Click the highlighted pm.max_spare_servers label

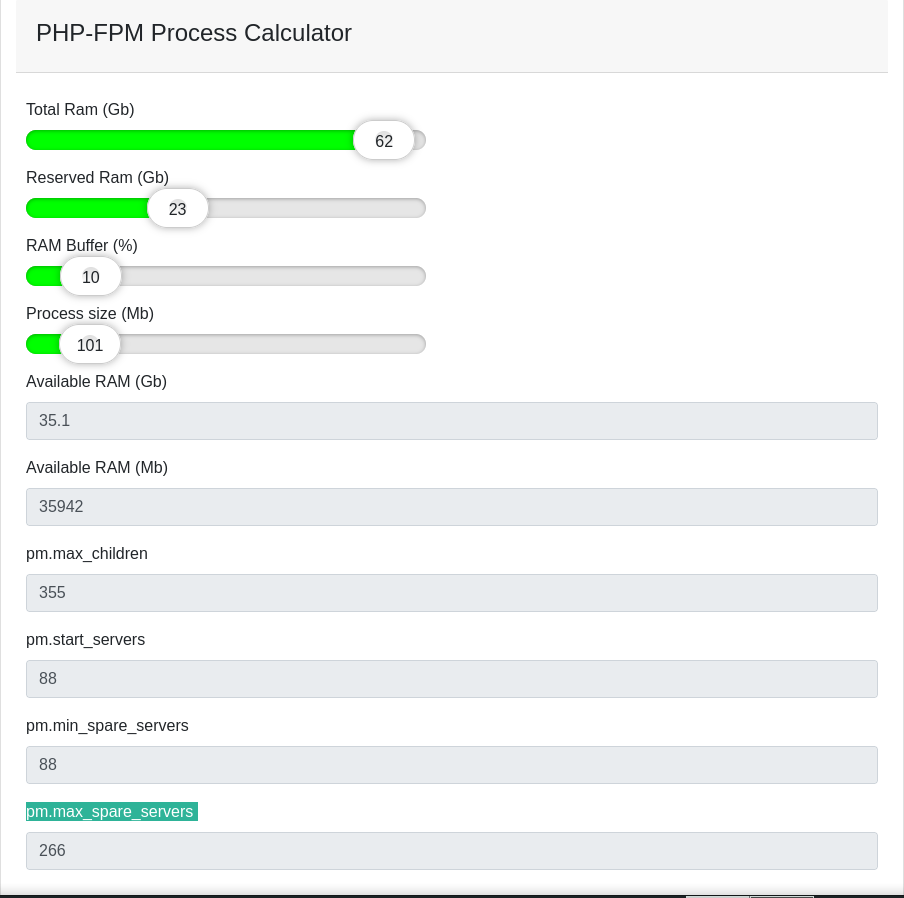click(x=110, y=811)
